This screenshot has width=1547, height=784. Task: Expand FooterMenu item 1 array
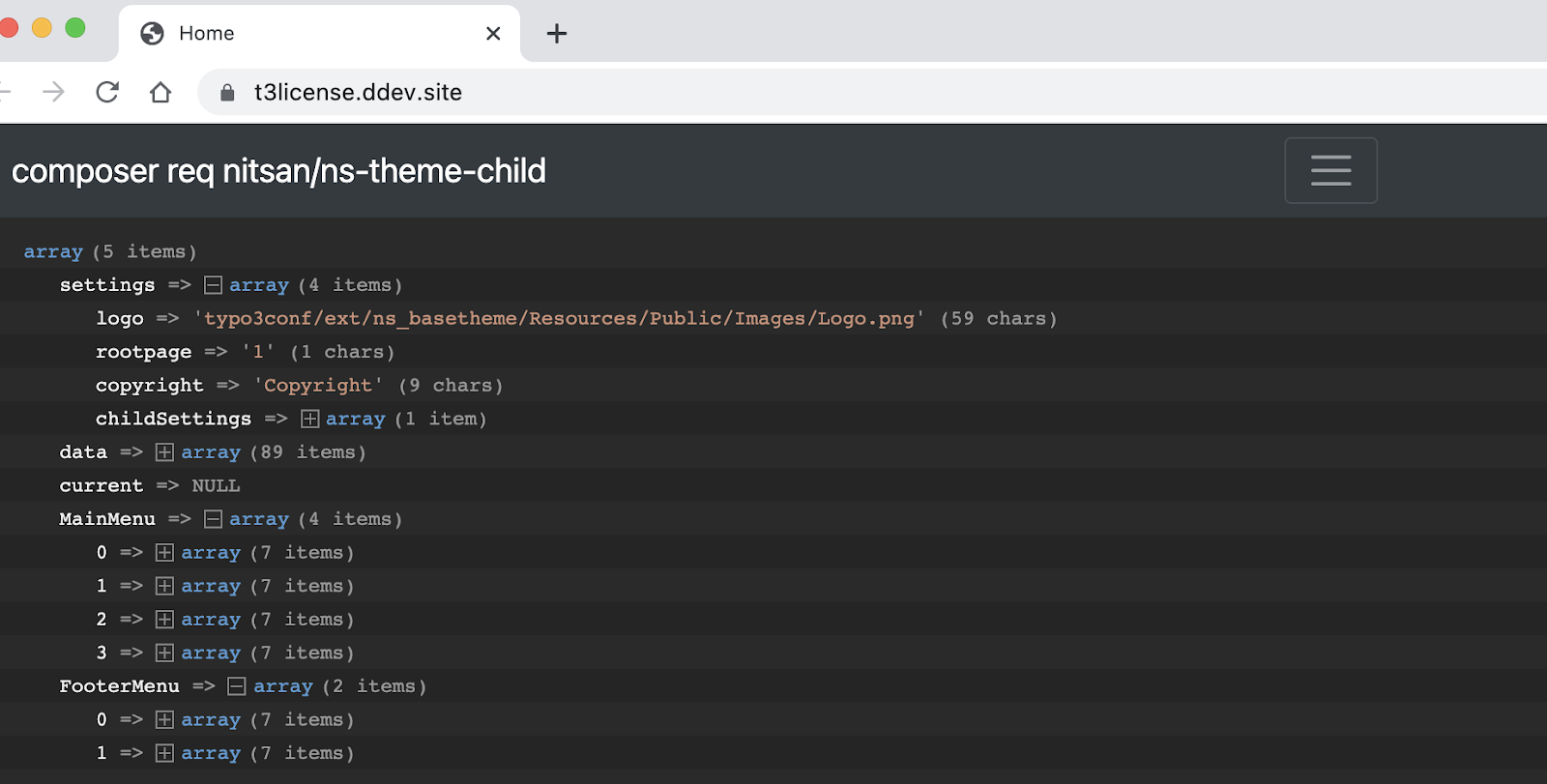(x=165, y=753)
